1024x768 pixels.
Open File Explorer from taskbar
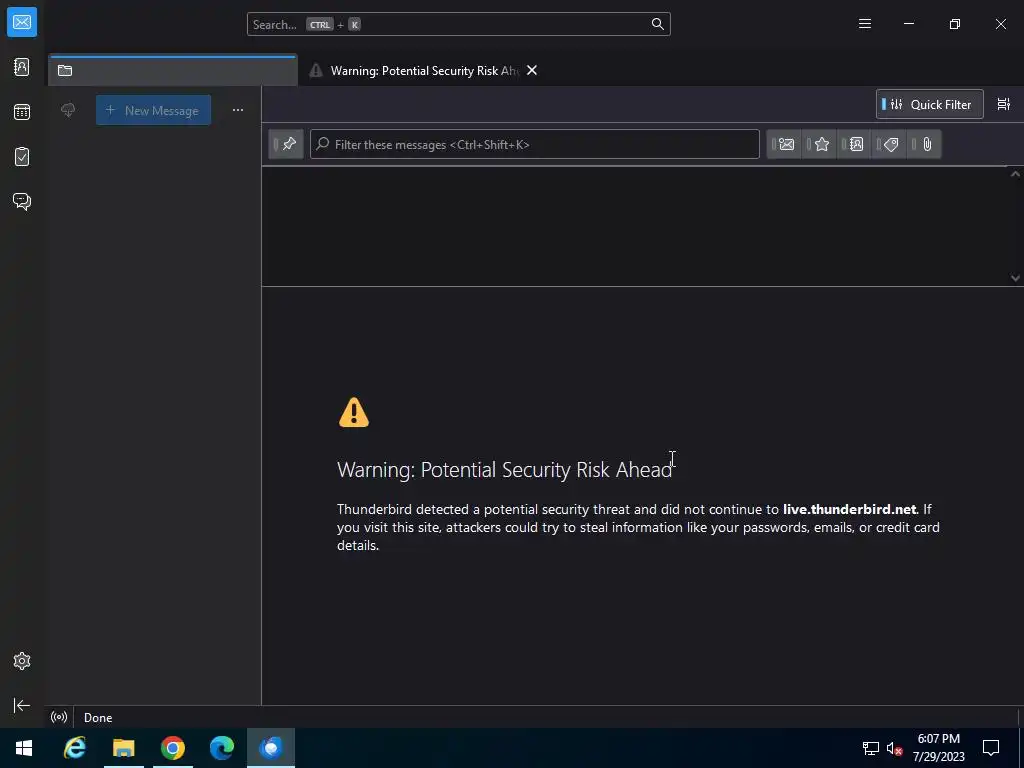tap(123, 748)
